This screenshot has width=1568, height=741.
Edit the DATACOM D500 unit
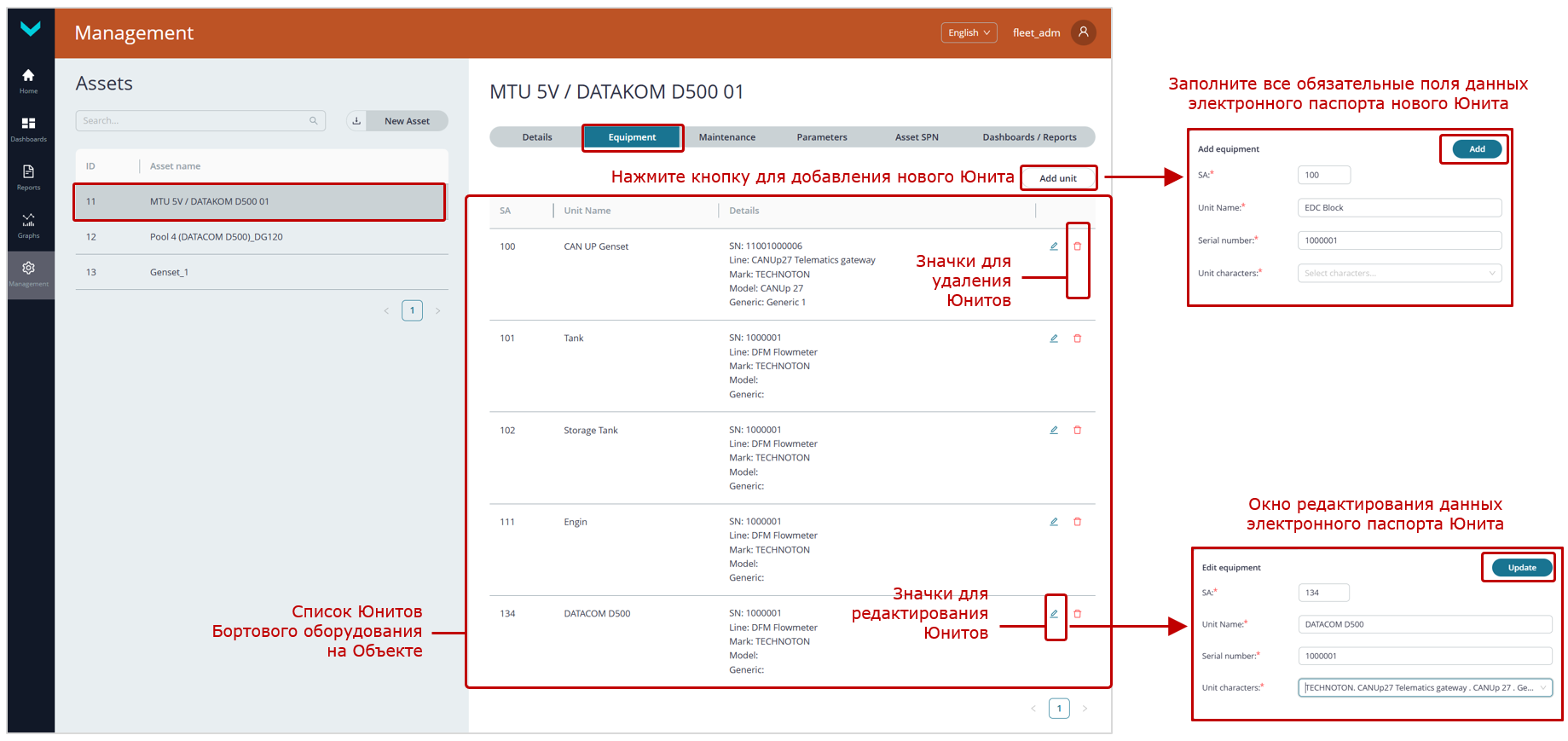[1054, 614]
